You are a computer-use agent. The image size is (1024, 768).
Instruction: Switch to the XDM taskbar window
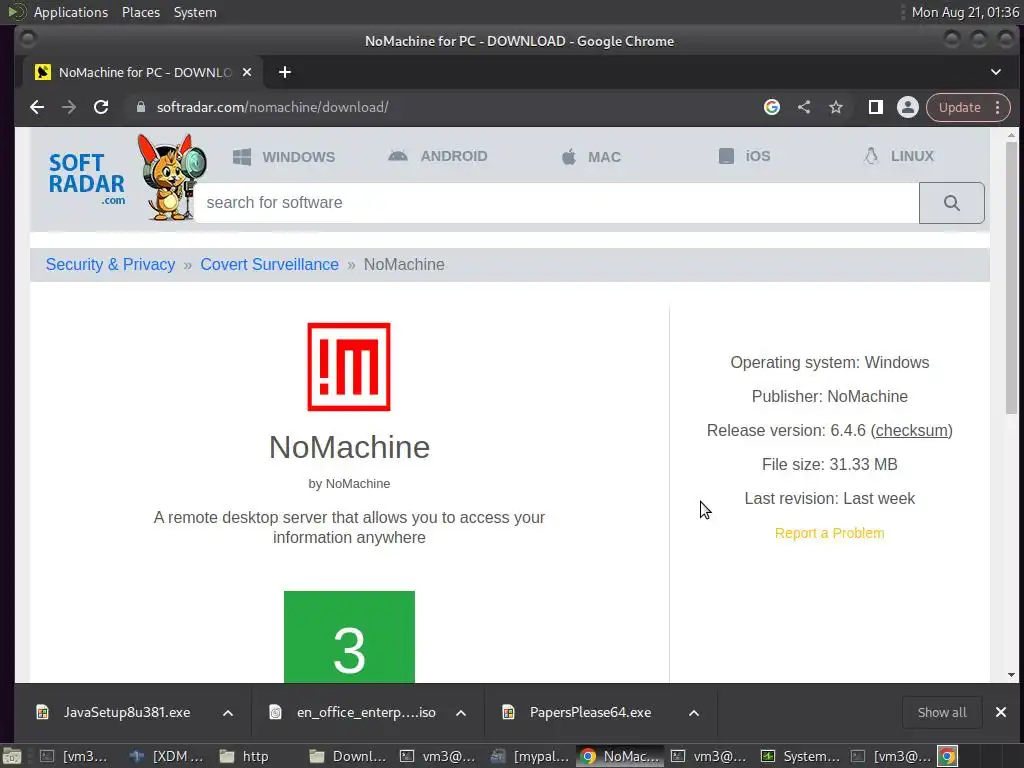coord(167,756)
